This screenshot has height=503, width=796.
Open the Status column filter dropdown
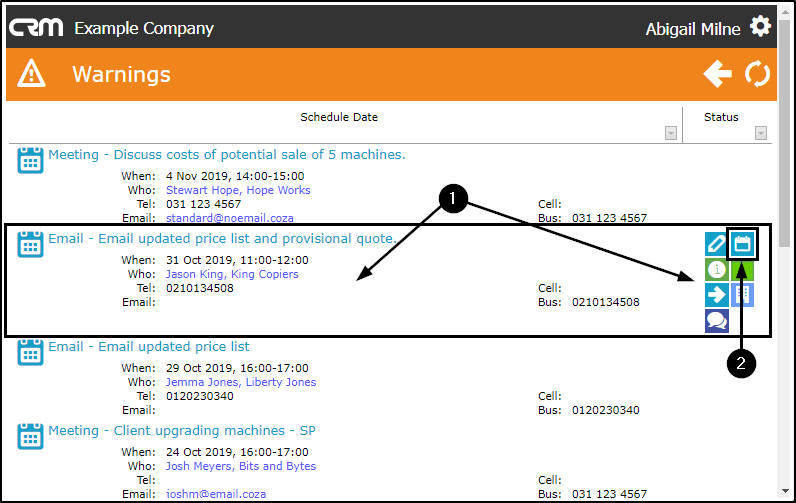pyautogui.click(x=760, y=133)
